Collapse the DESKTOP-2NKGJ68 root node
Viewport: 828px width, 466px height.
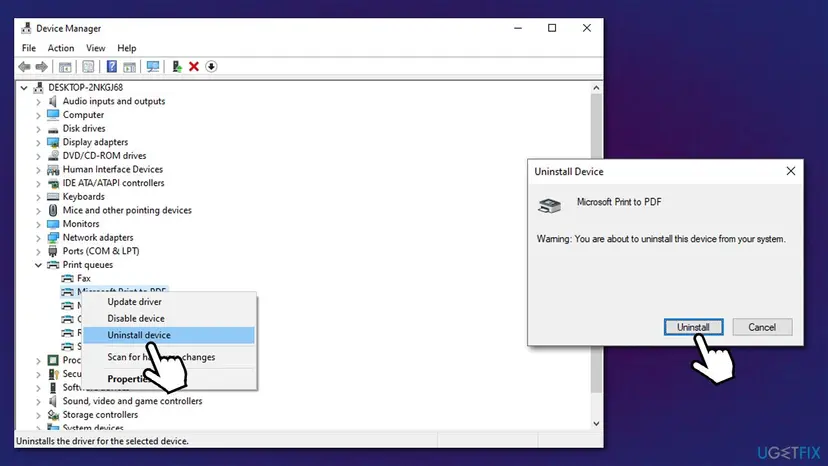[x=24, y=88]
